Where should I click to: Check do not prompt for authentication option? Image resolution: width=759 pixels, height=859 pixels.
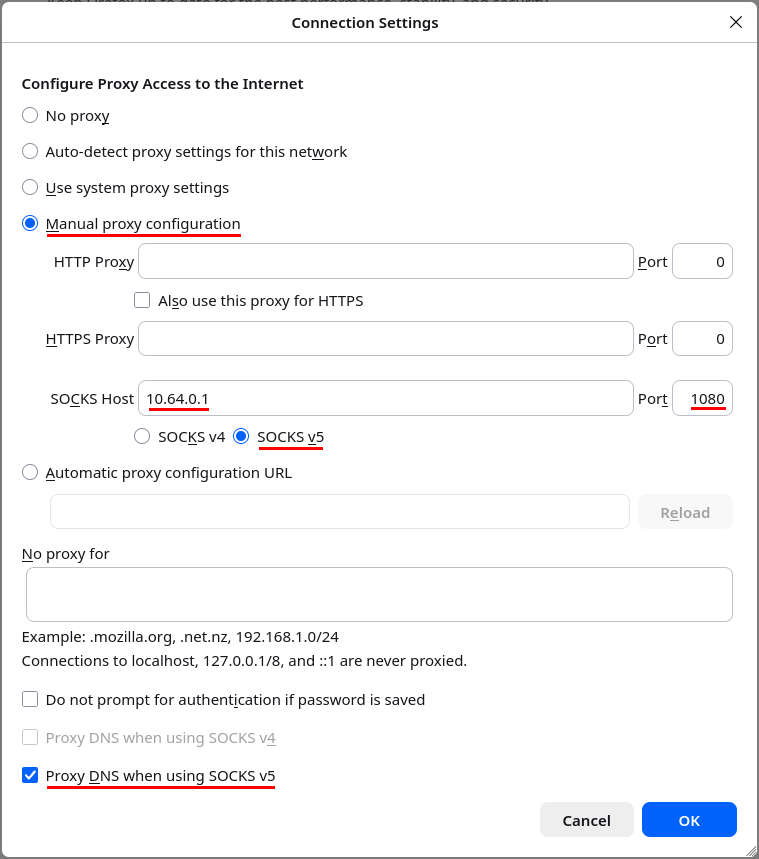click(29, 699)
